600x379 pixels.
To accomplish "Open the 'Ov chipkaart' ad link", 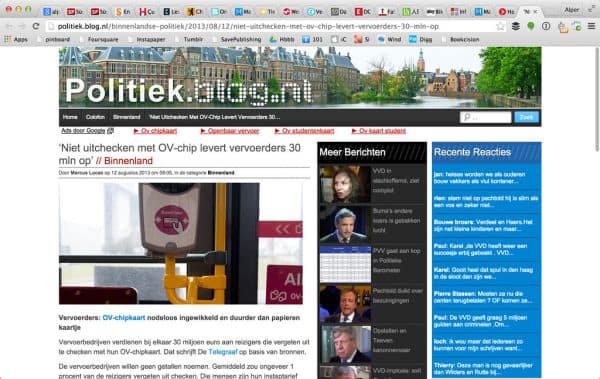I will pos(155,131).
